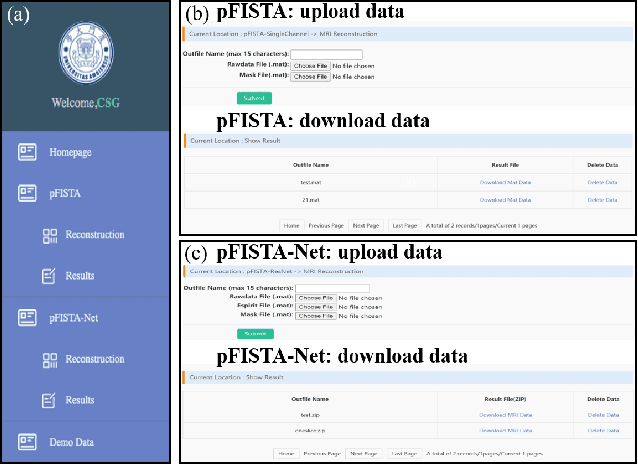Submit the pFISTA upload form
Image resolution: width=638 pixels, height=464 pixels.
click(254, 98)
